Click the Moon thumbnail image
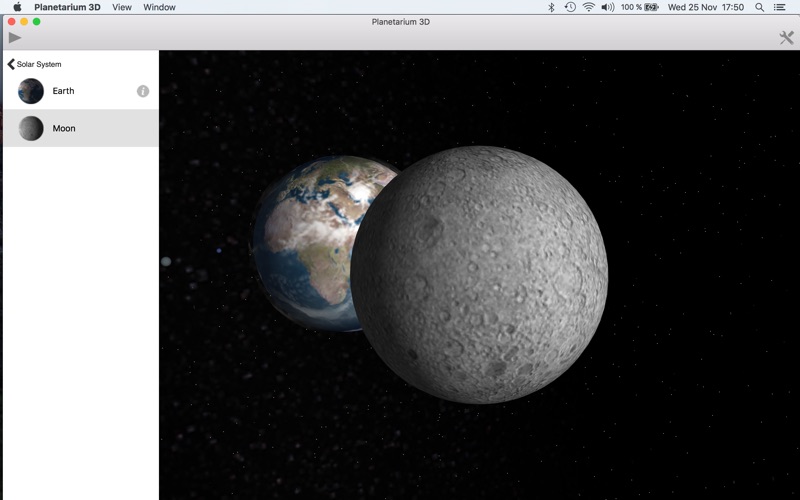 tap(31, 128)
